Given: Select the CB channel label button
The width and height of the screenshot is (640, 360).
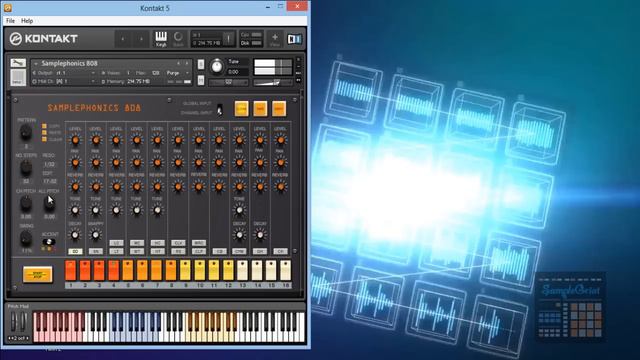Looking at the screenshot, I should click(x=219, y=251).
